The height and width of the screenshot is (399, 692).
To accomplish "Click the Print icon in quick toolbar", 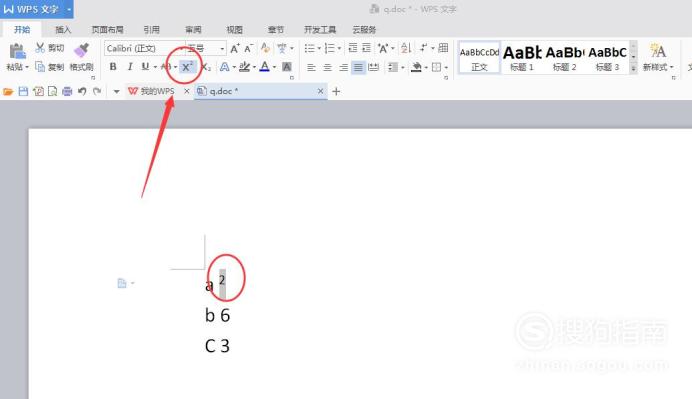I will [67, 91].
